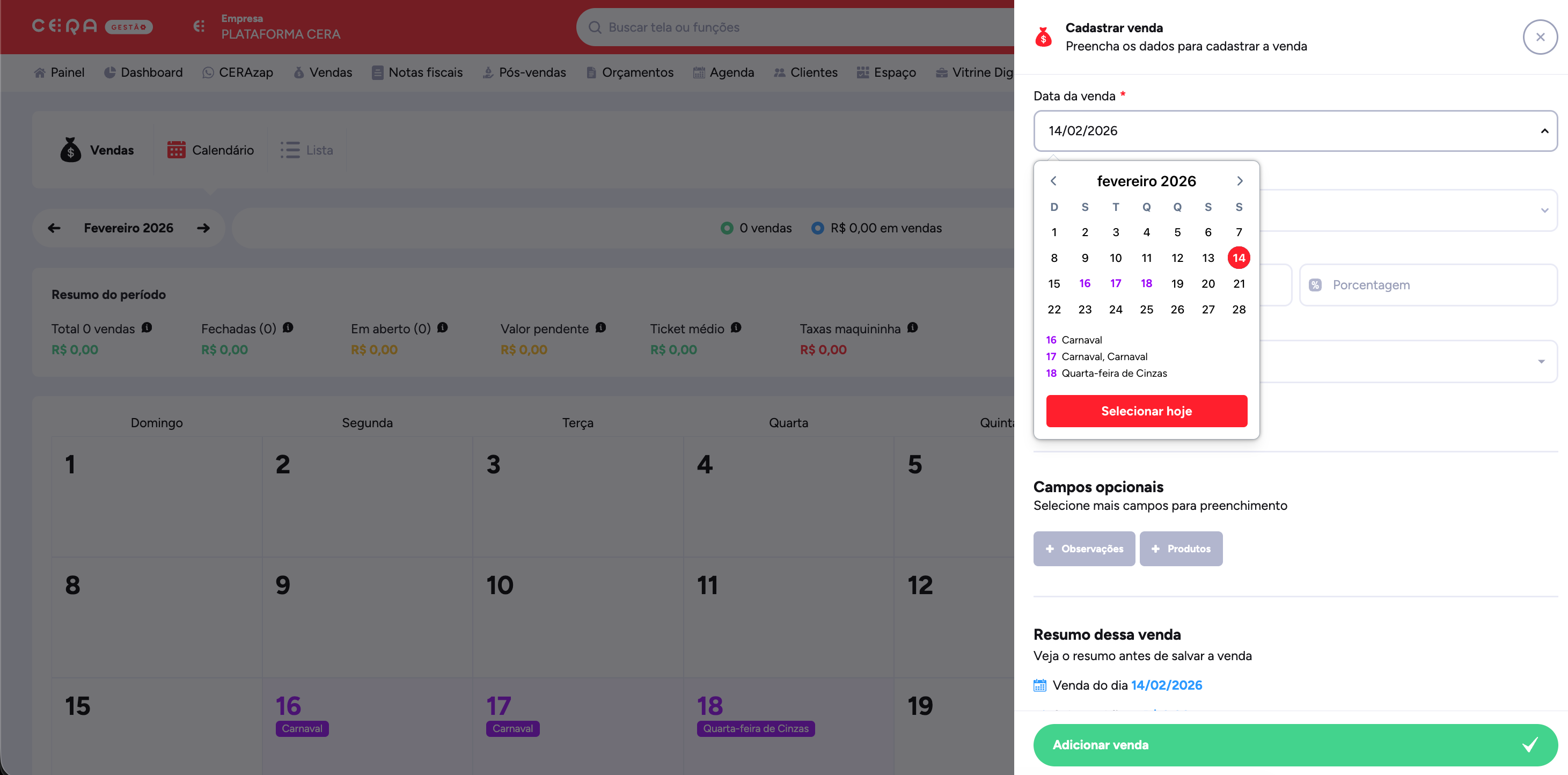
Task: Collapse the Data da venda dropdown
Action: [x=1544, y=131]
